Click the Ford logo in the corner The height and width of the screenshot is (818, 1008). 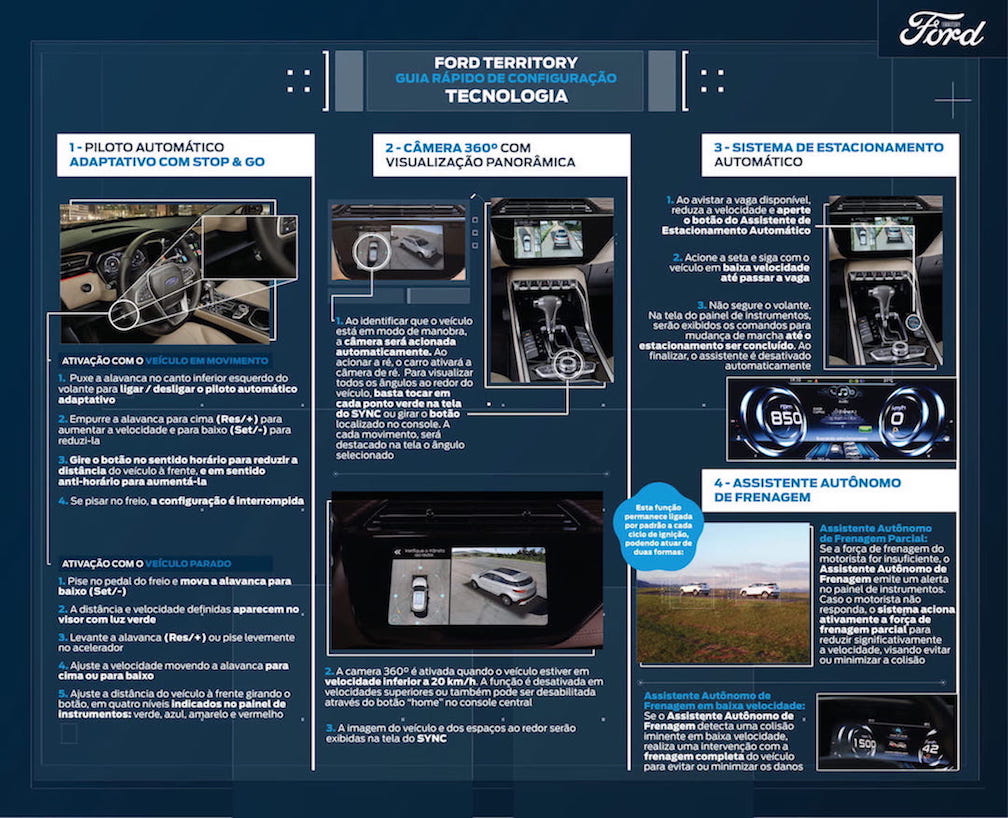(942, 30)
